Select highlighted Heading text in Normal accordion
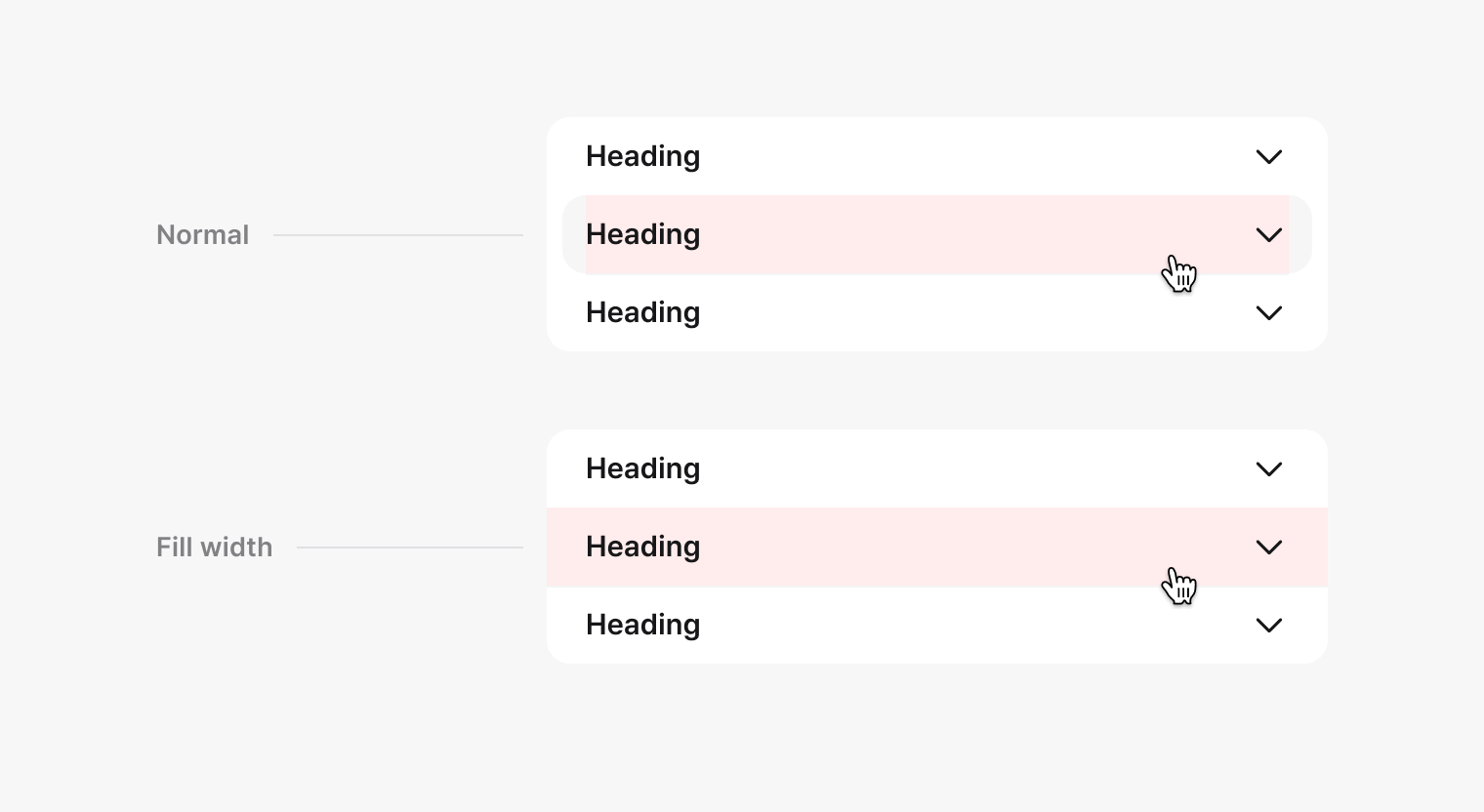 tap(642, 235)
